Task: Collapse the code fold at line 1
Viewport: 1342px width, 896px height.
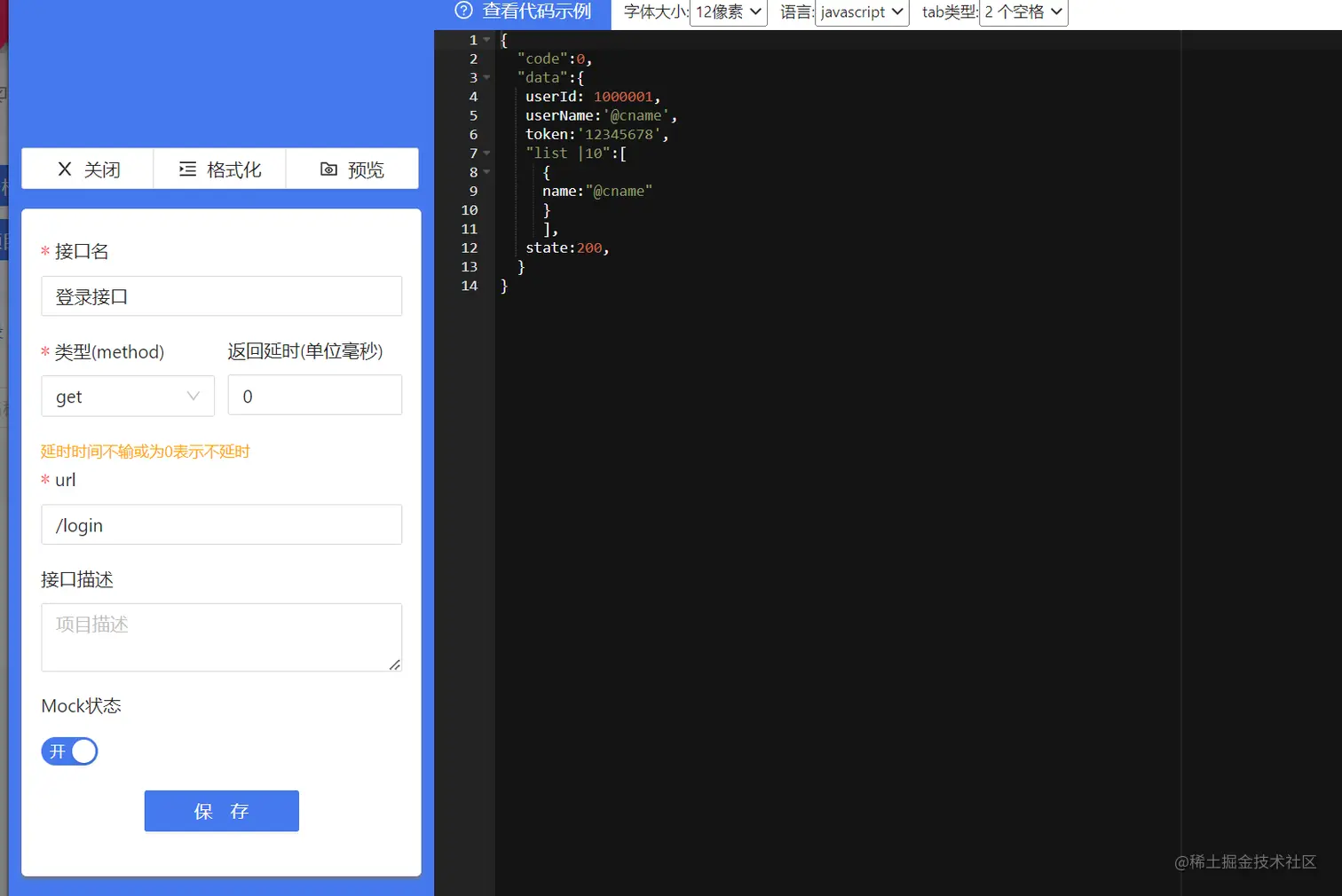Action: (x=486, y=40)
